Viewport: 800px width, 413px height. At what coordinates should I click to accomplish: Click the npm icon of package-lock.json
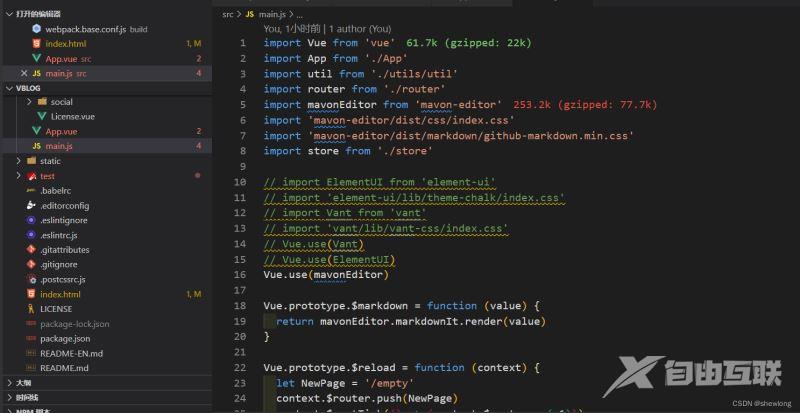pos(31,324)
